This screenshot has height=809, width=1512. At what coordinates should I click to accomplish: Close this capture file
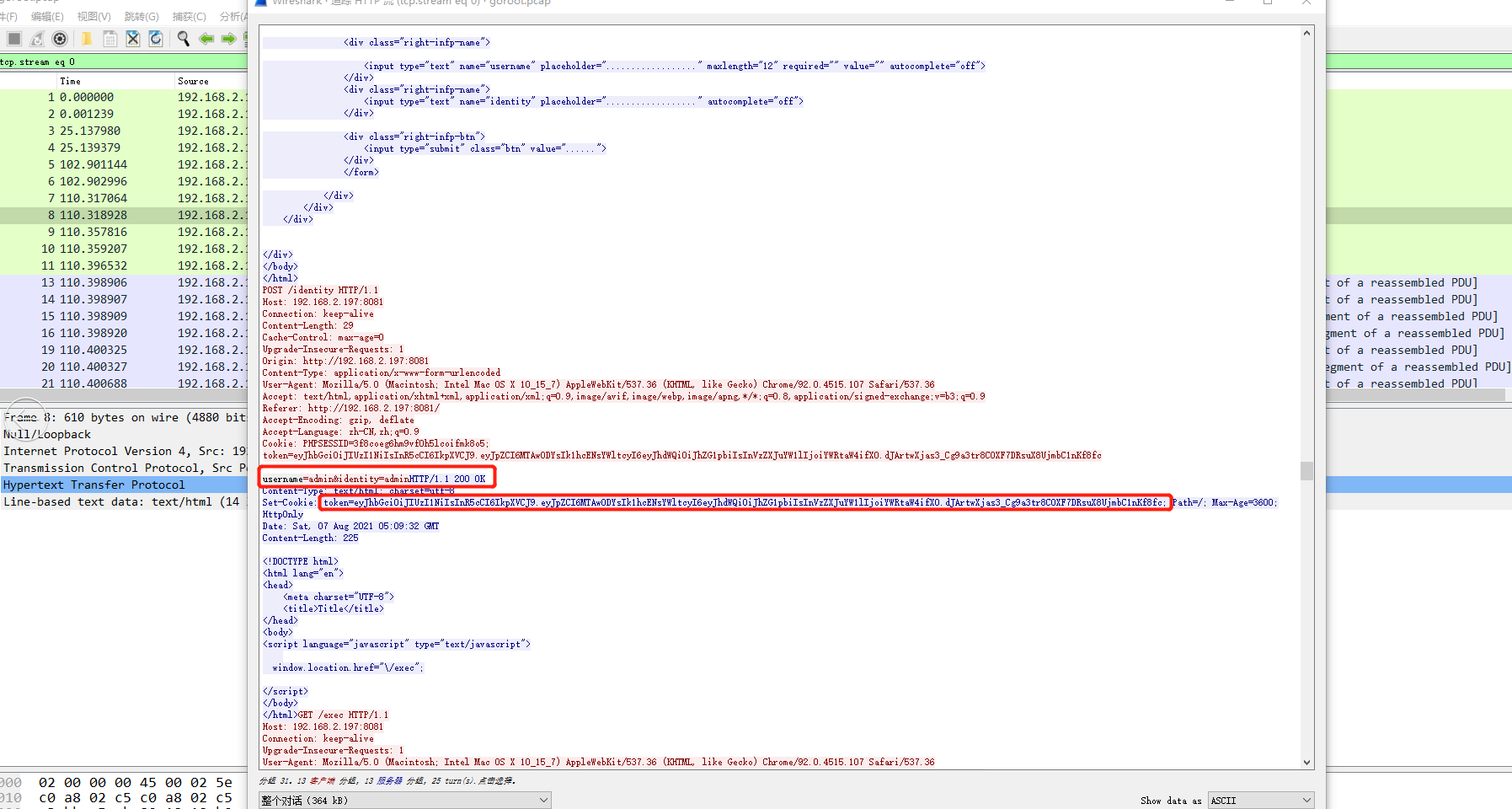coord(132,39)
